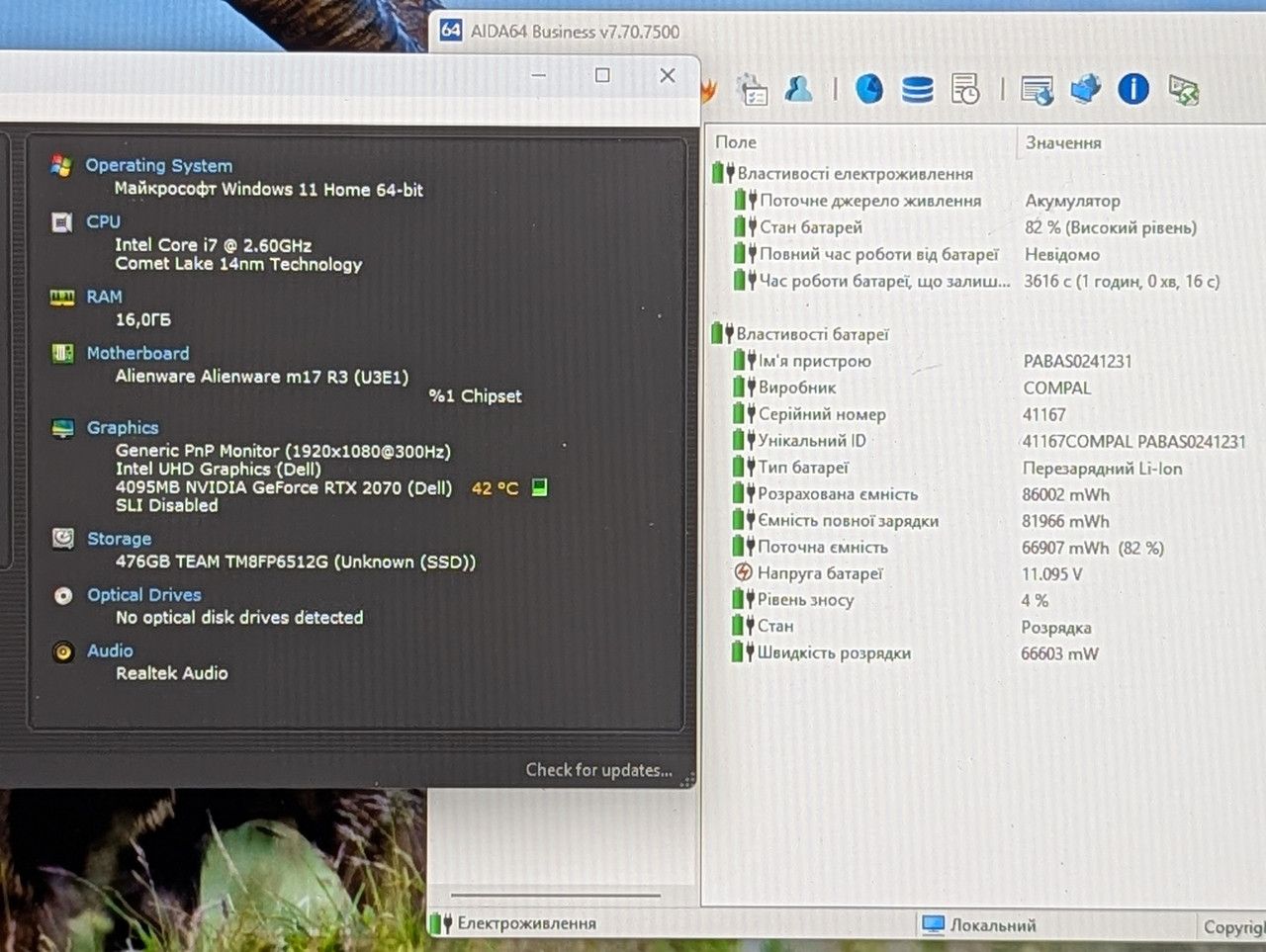
Task: Click the RAM module icon
Action: 62,298
